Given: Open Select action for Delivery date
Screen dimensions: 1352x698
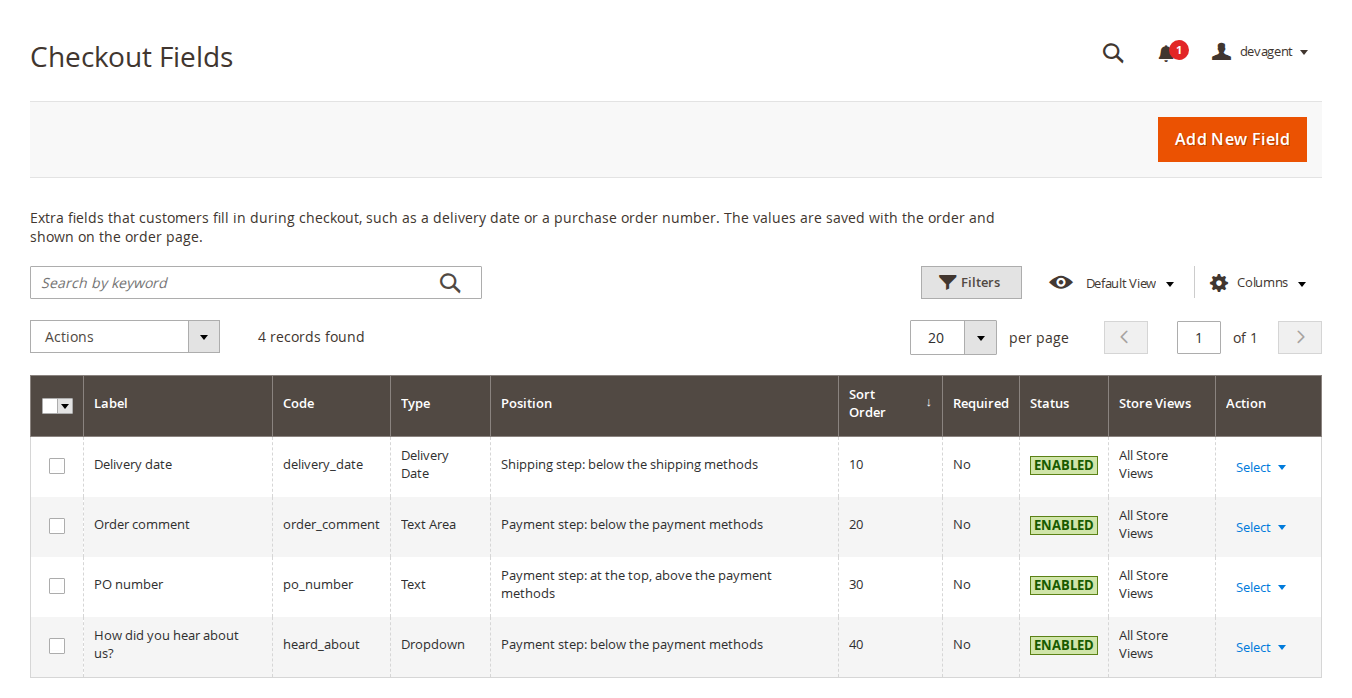Looking at the screenshot, I should point(1260,467).
